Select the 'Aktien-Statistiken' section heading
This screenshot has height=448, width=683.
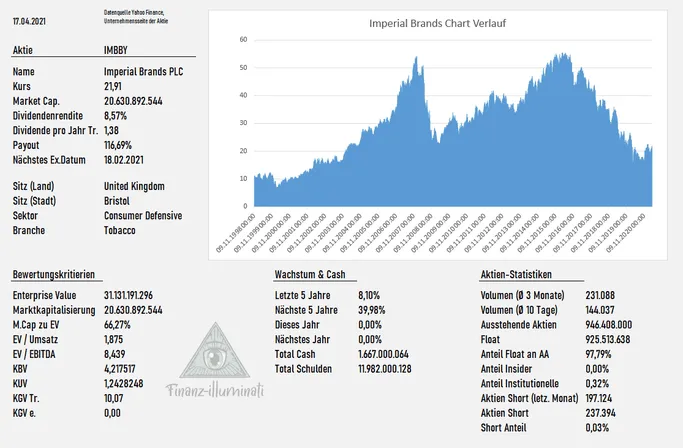[516, 275]
